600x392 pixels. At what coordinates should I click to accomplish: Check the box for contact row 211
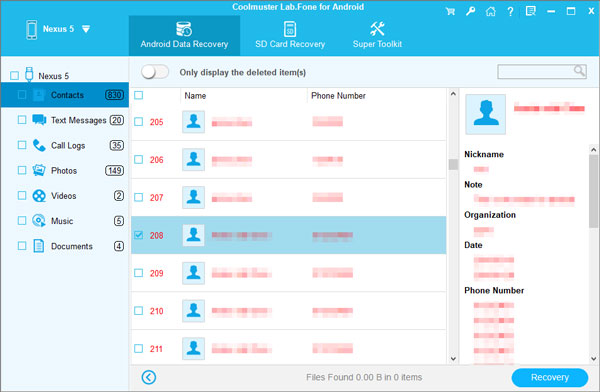point(139,348)
